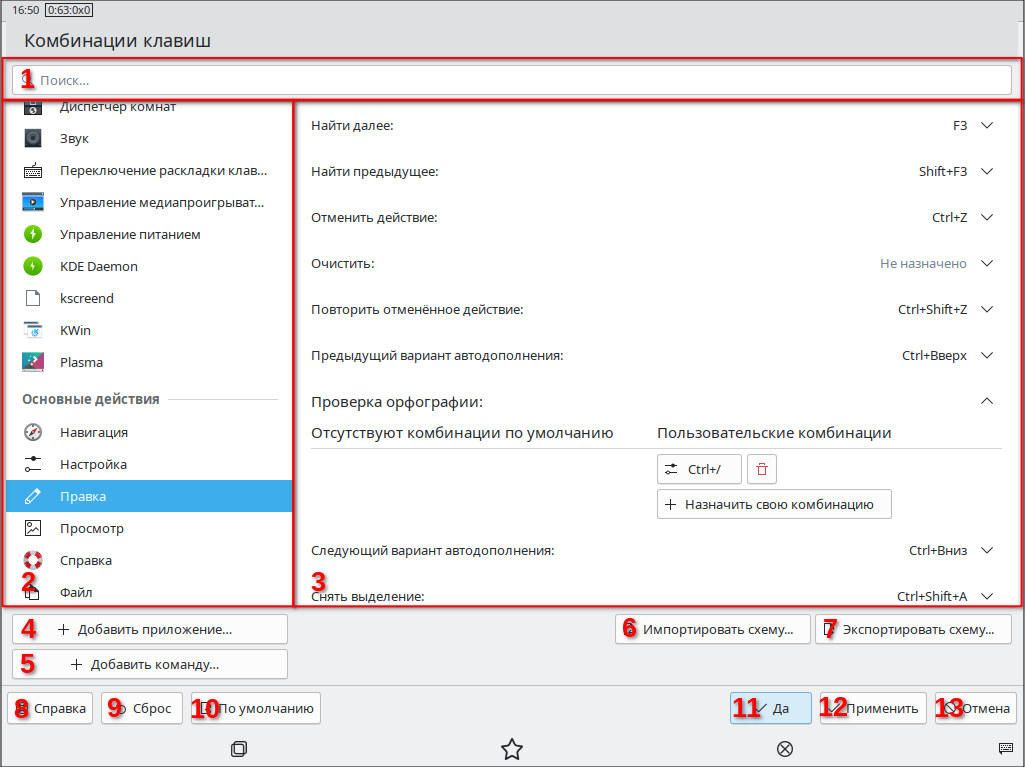
Task: Click Назначить свою комбинацию button
Action: [774, 504]
